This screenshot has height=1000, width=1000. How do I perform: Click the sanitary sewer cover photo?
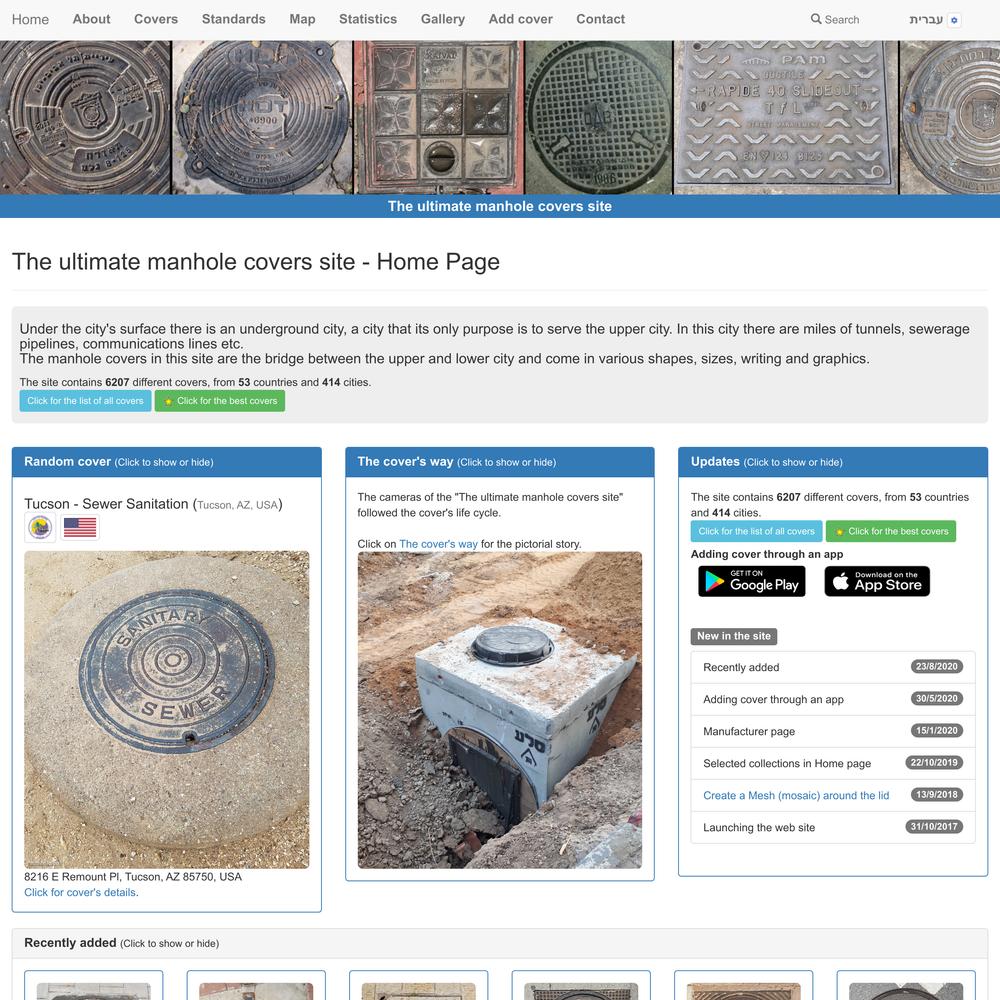[x=166, y=710]
